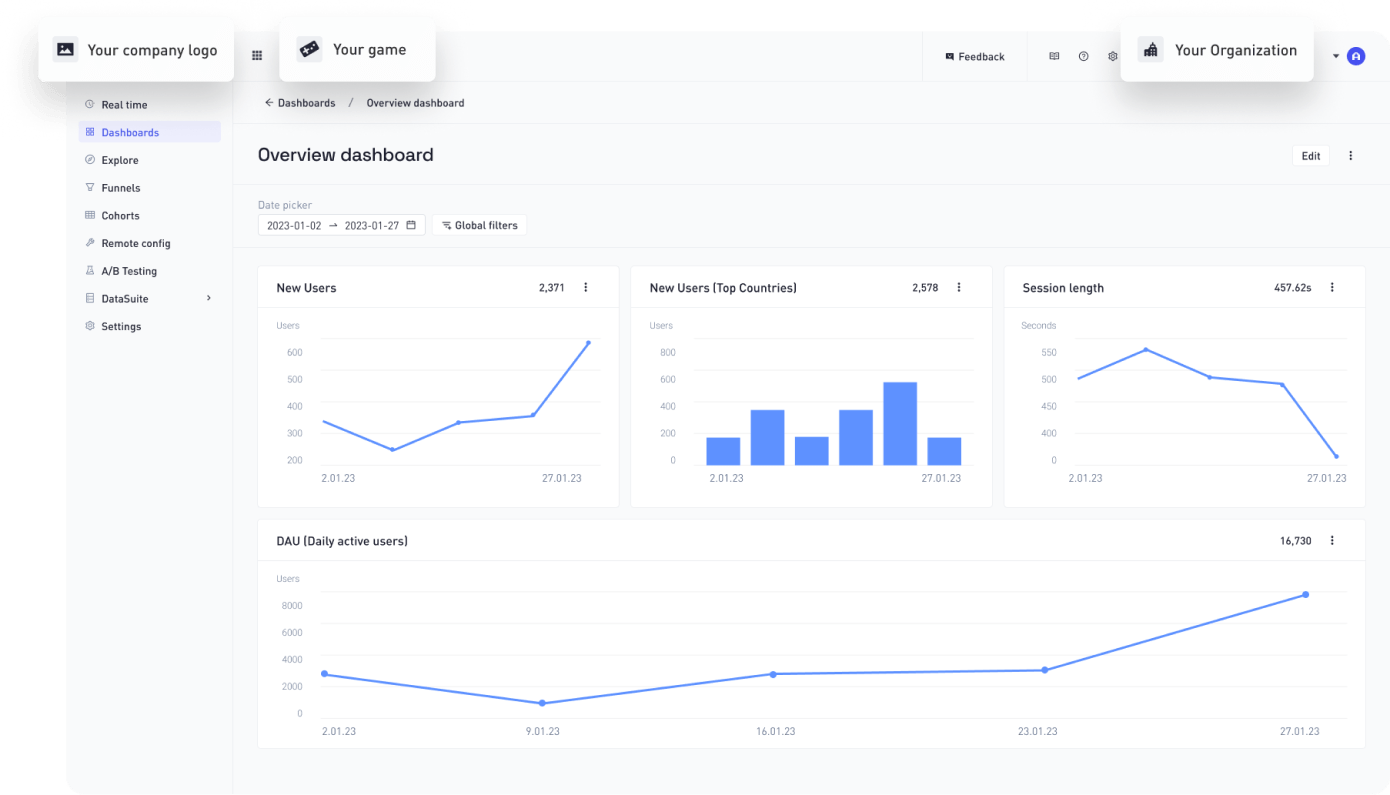Go back to Dashboards via breadcrumb
The width and height of the screenshot is (1390, 795).
coord(300,103)
